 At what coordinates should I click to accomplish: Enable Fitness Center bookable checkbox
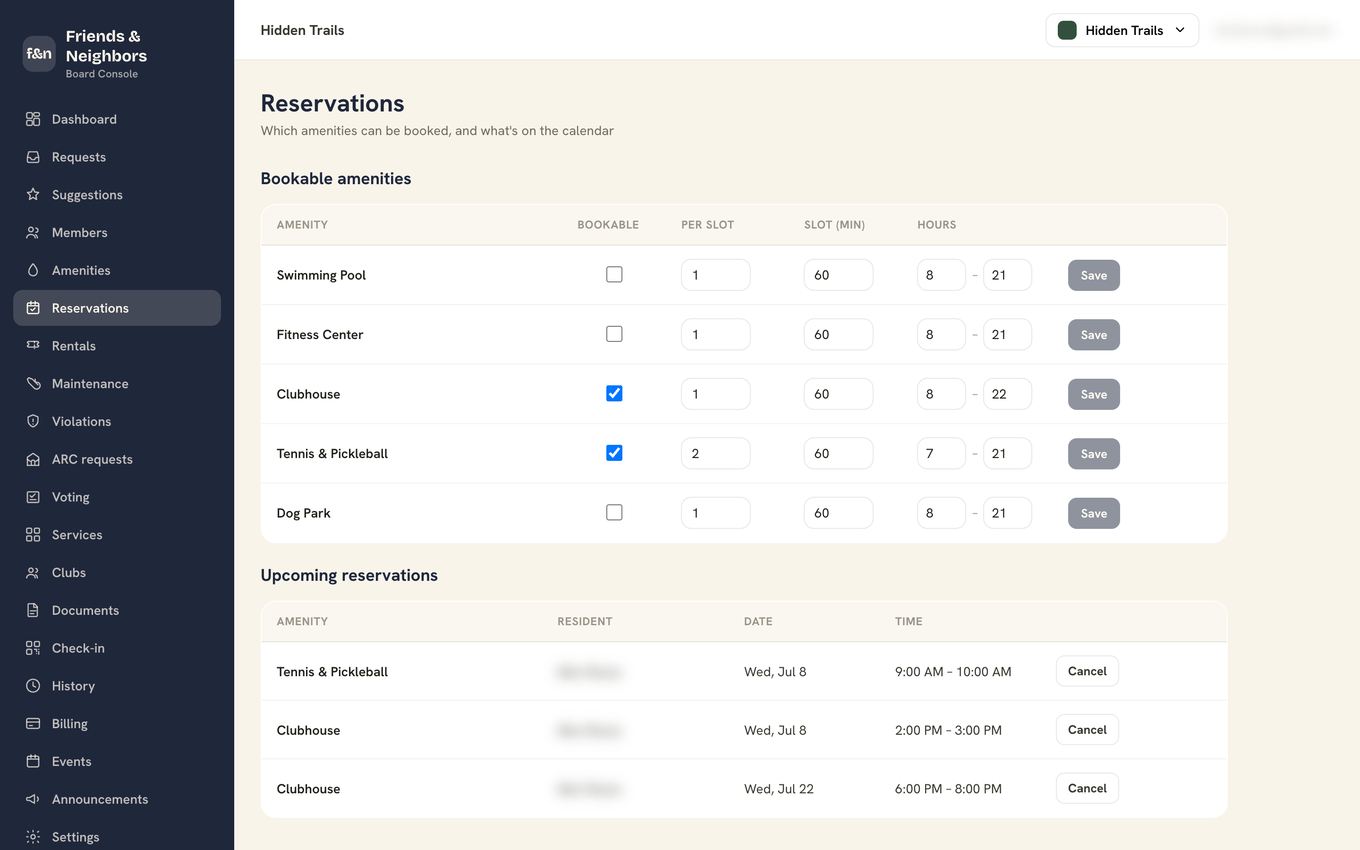(614, 334)
